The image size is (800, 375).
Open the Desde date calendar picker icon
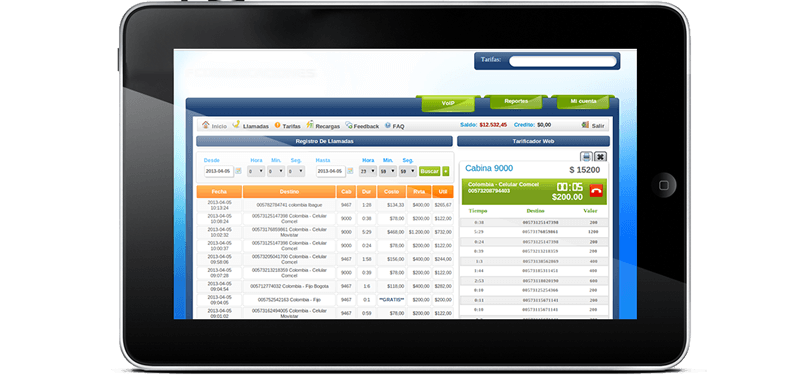[238, 171]
